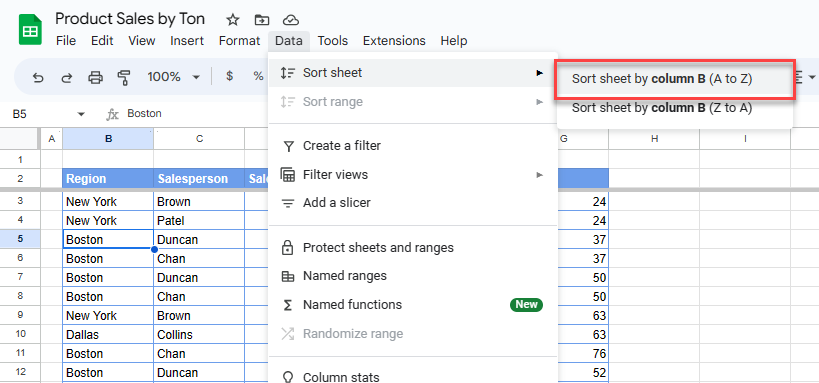Format as currency with the dollar icon

click(229, 76)
